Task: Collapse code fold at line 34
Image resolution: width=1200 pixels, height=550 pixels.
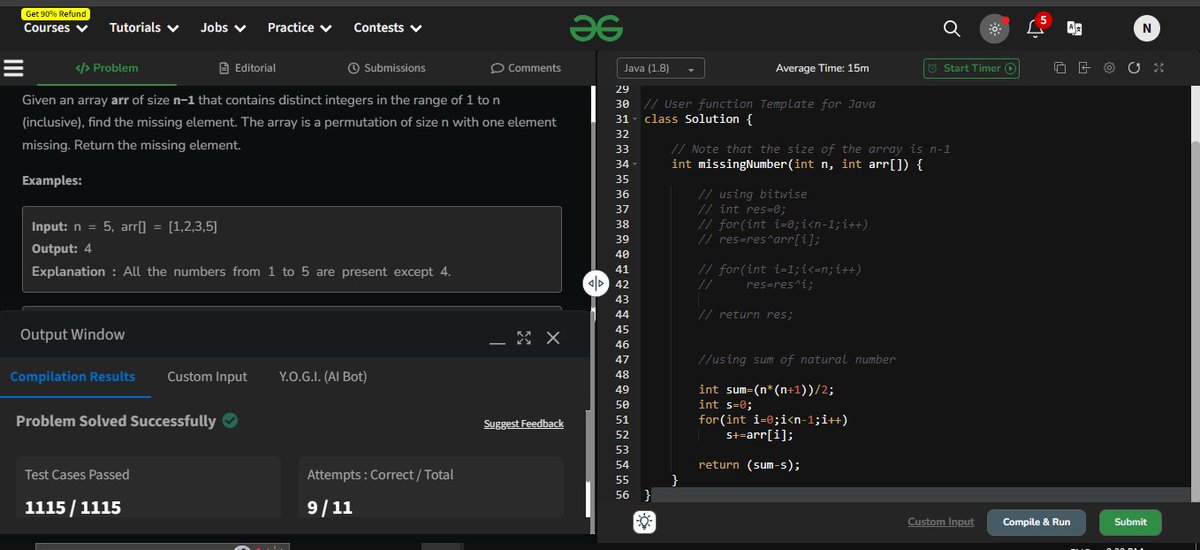Action: [636, 165]
